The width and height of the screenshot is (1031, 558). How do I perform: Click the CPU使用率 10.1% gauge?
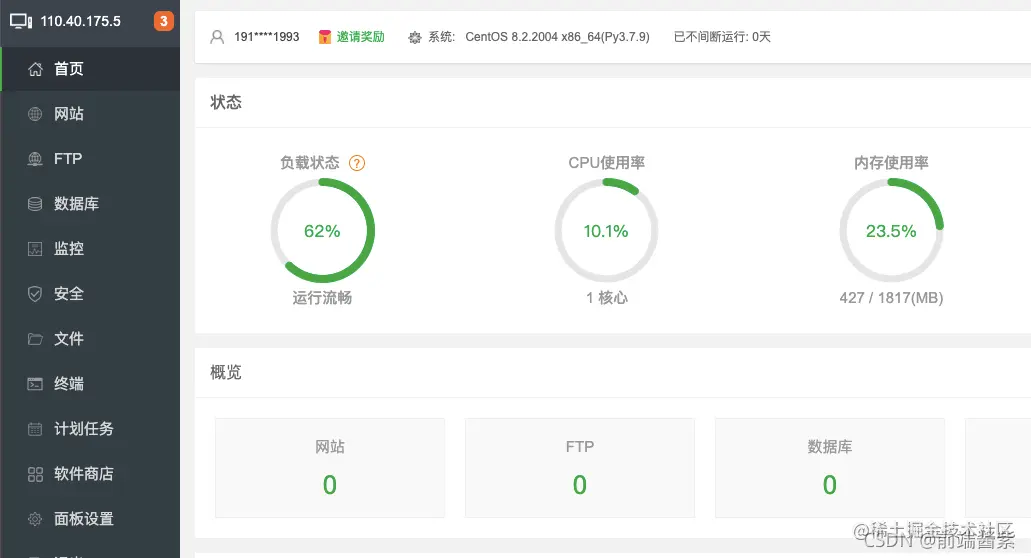(606, 231)
